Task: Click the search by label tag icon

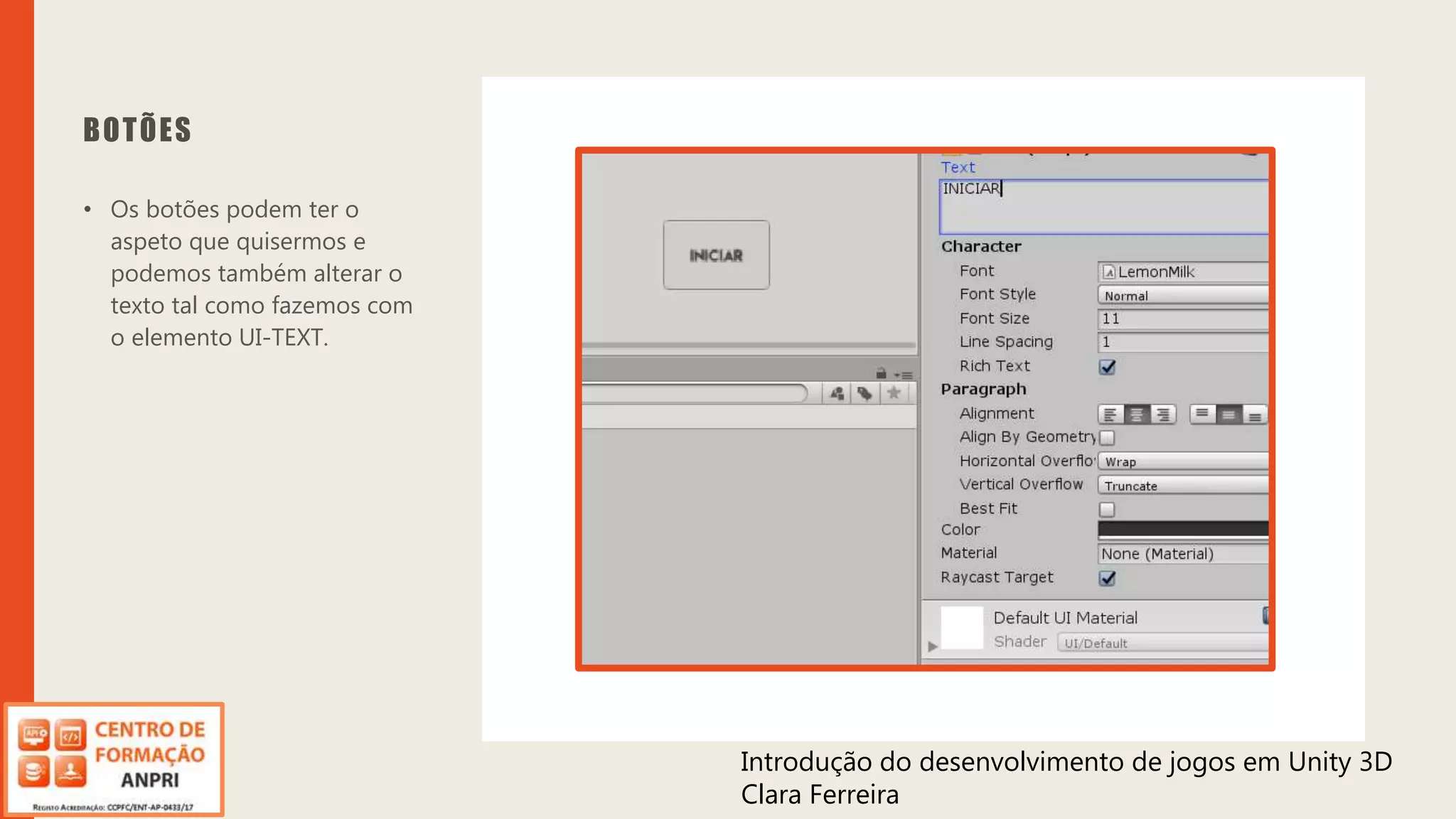Action: click(x=864, y=393)
